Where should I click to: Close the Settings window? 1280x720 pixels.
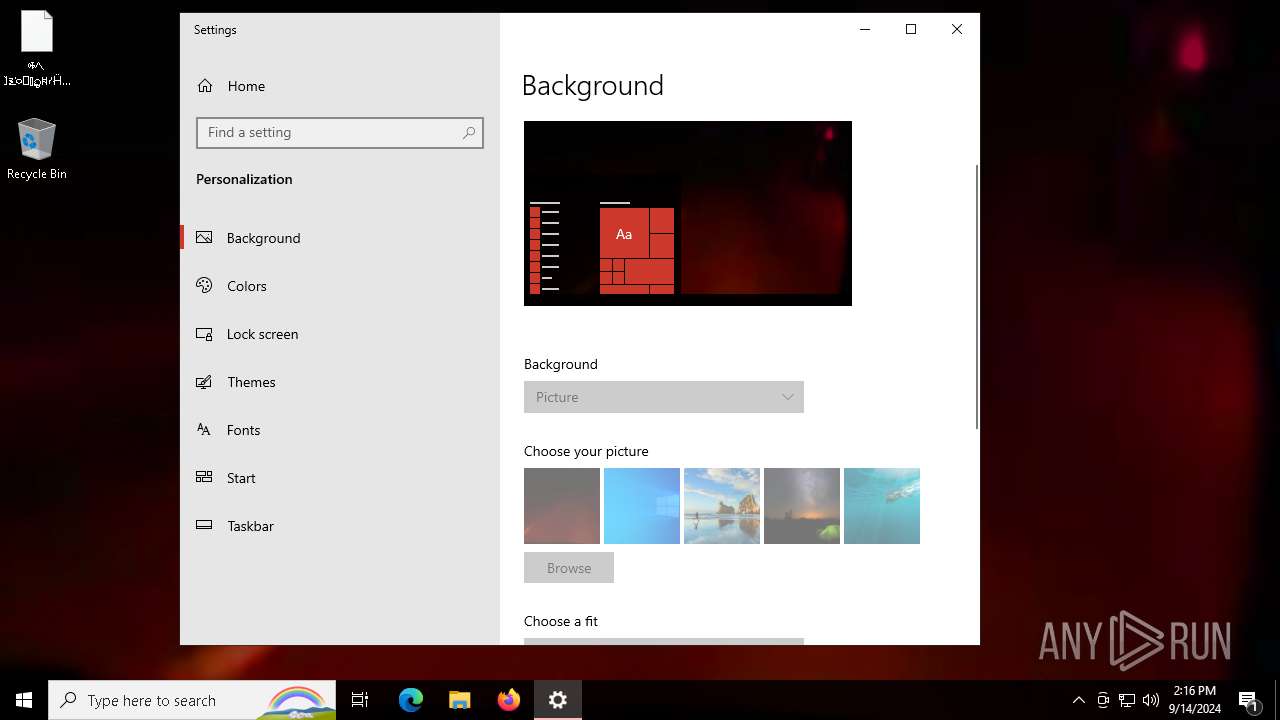coord(957,29)
